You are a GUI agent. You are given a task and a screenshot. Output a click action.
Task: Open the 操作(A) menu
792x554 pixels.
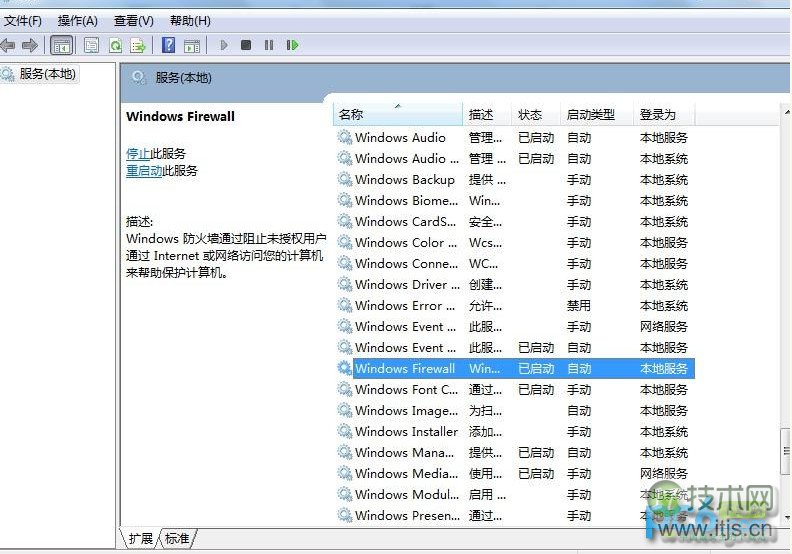[x=77, y=21]
